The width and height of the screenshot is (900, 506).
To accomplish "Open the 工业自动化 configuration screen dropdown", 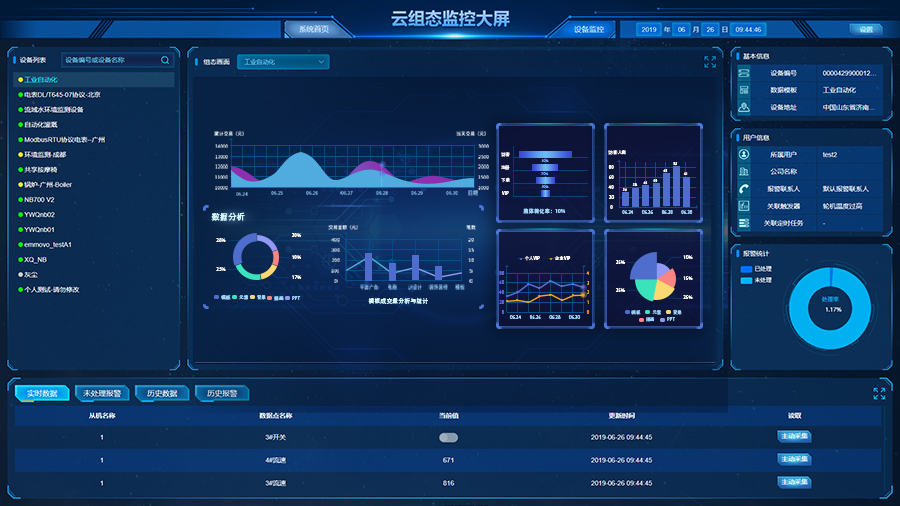I will (x=281, y=62).
